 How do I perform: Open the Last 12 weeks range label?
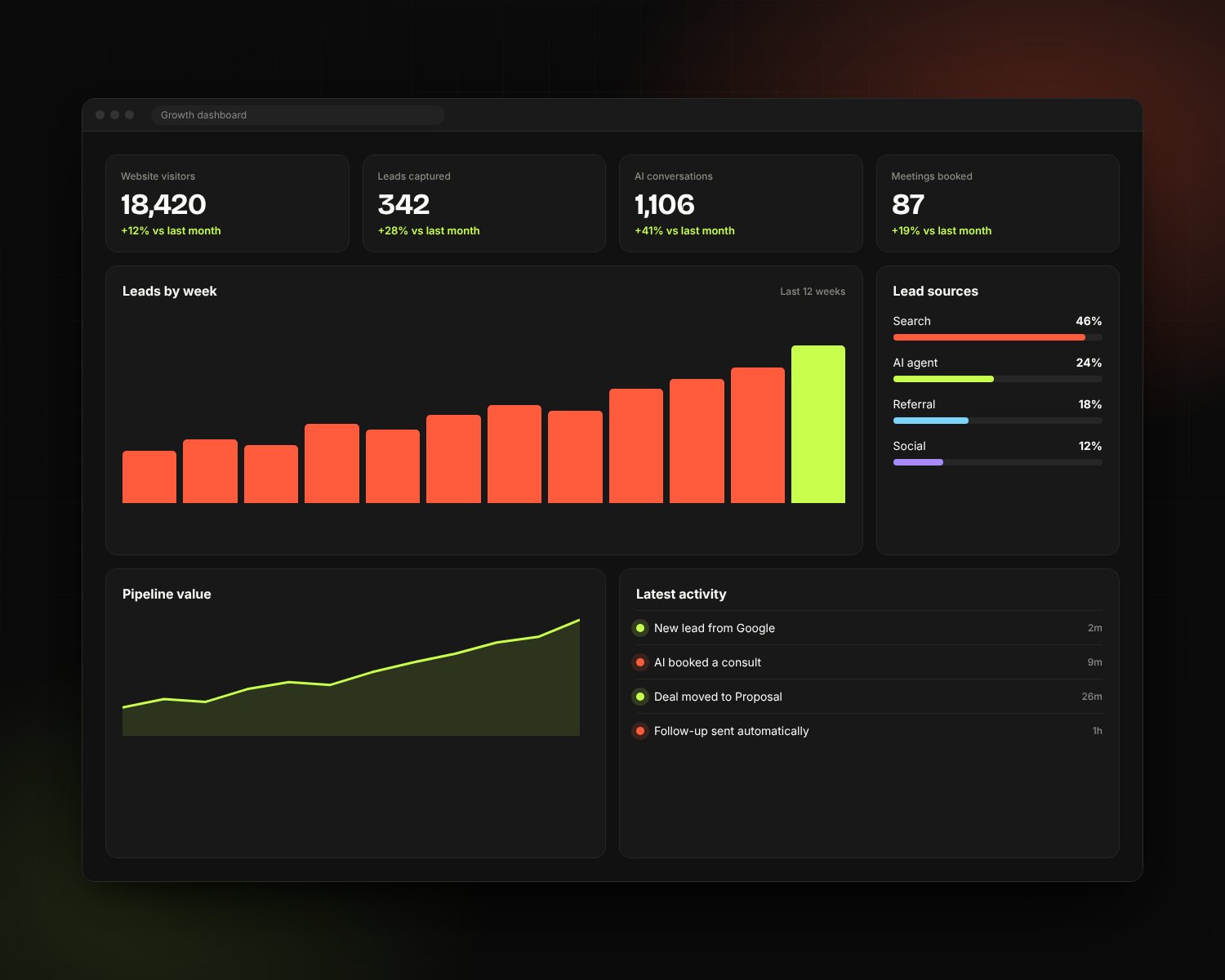[813, 292]
